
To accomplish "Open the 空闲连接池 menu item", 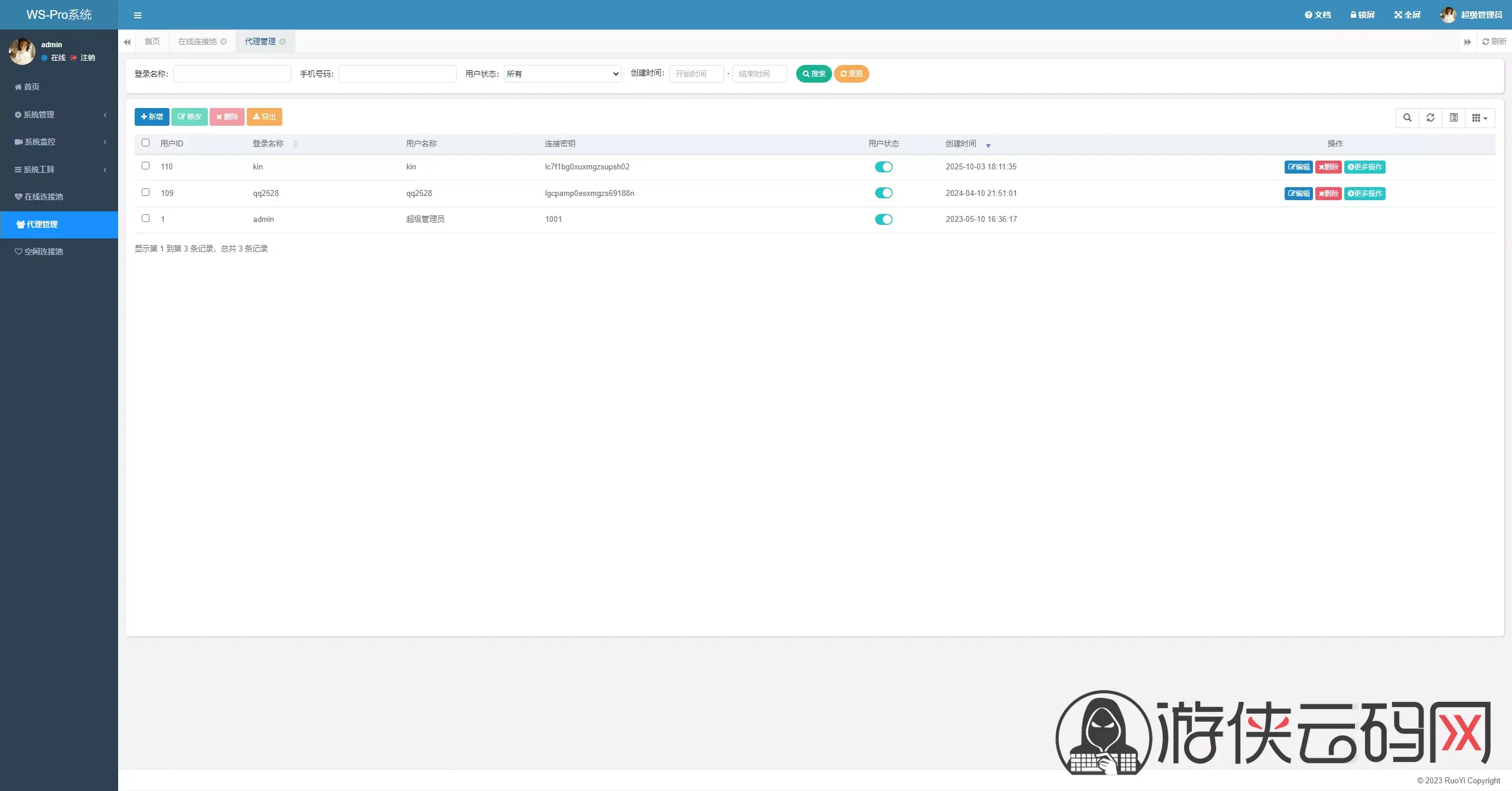I will (43, 252).
